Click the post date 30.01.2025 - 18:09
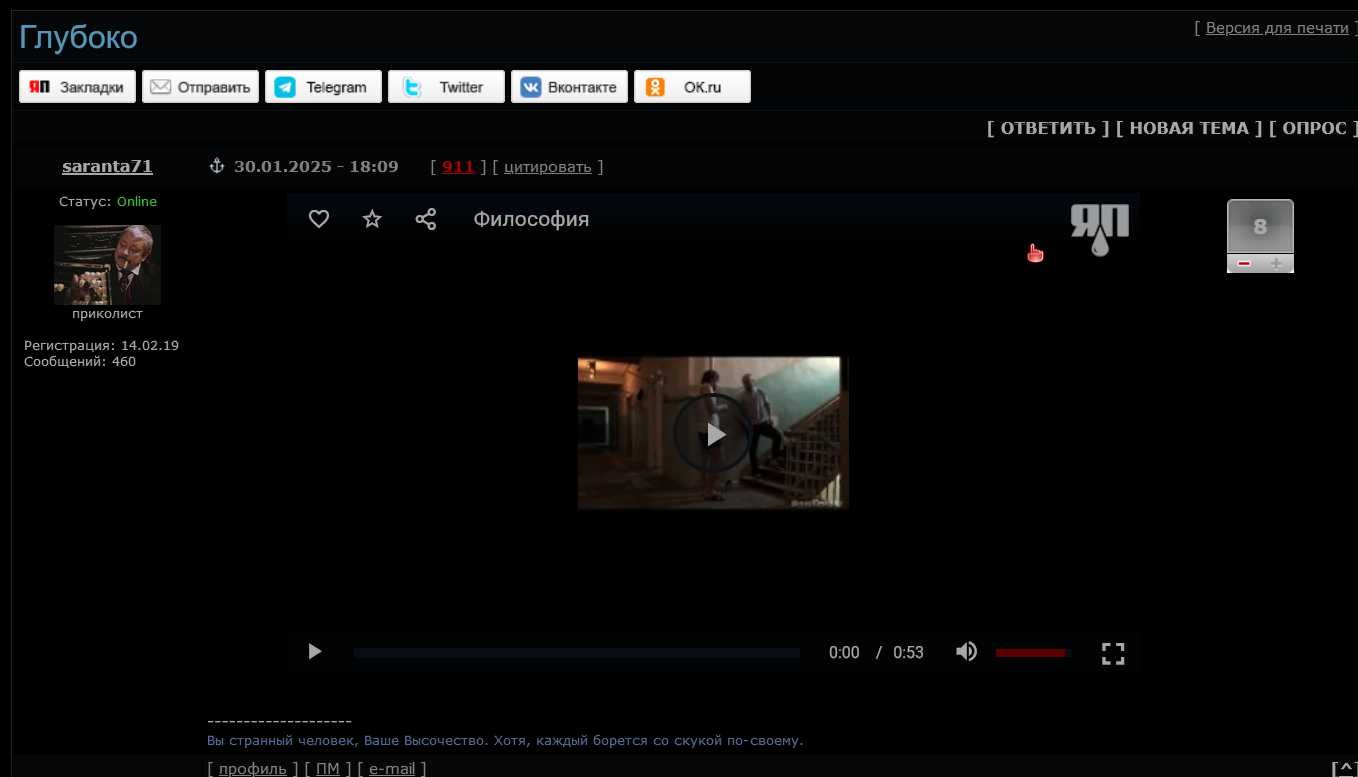Screen dimensions: 1358x777 316,166
